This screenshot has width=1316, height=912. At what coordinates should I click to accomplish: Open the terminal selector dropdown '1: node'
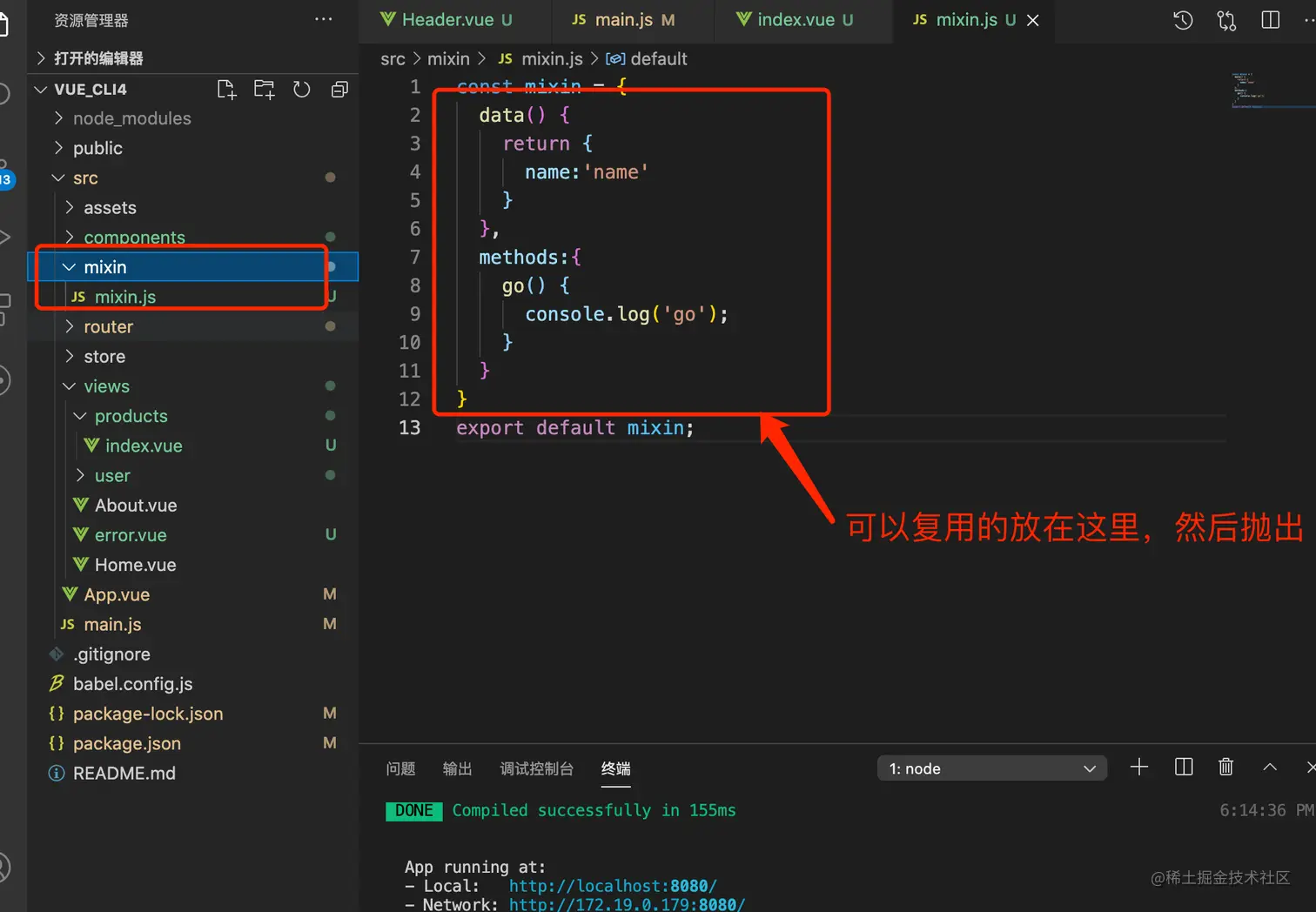coord(992,768)
